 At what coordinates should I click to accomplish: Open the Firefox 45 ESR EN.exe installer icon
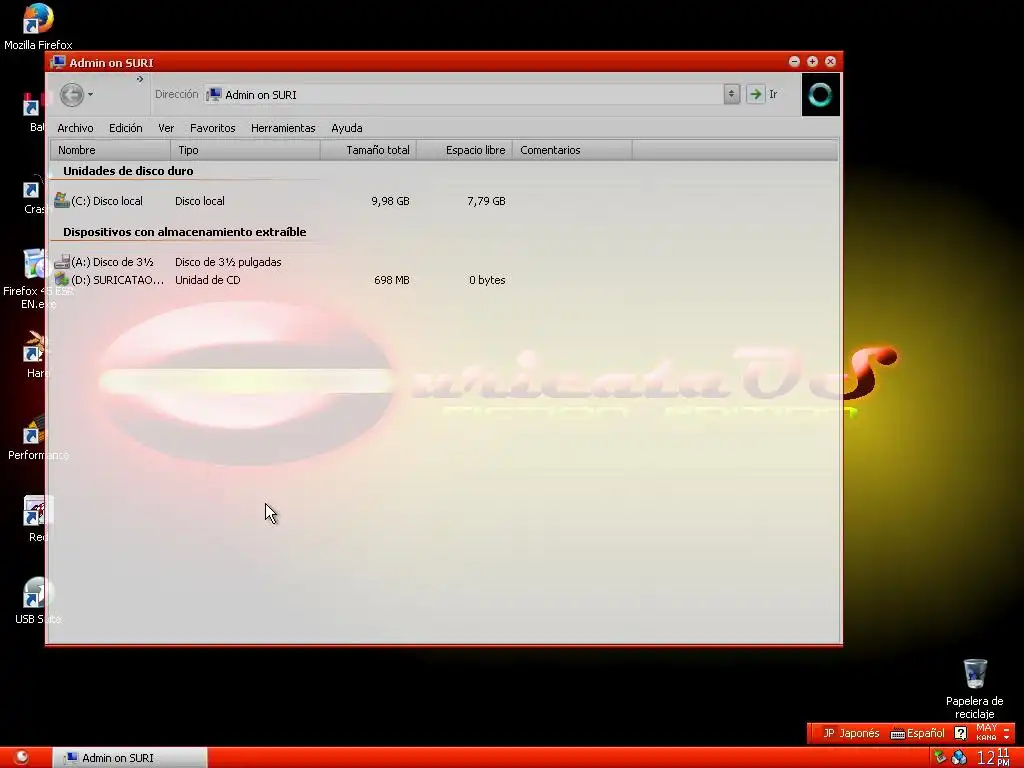[36, 263]
